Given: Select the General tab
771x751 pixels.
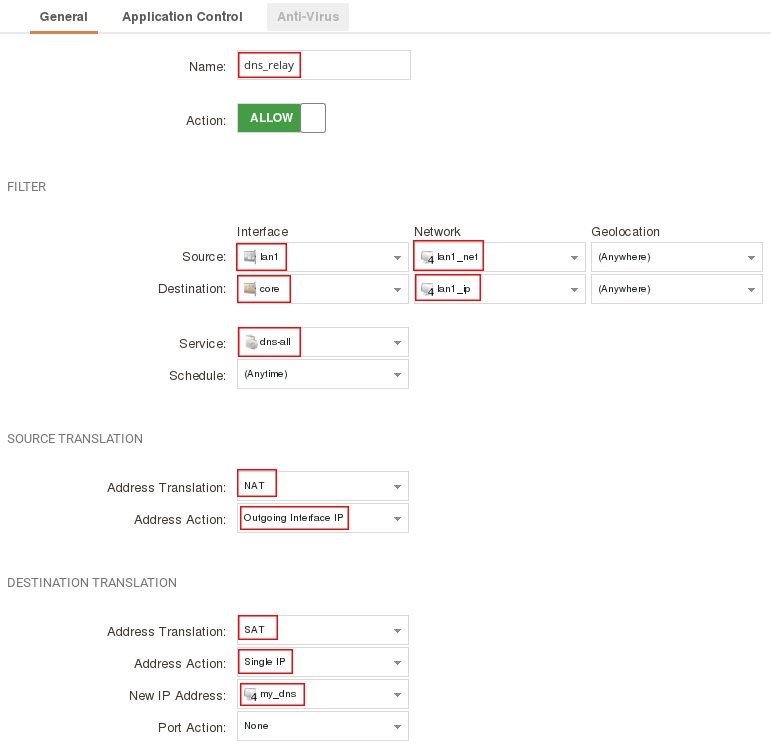Looking at the screenshot, I should [63, 17].
